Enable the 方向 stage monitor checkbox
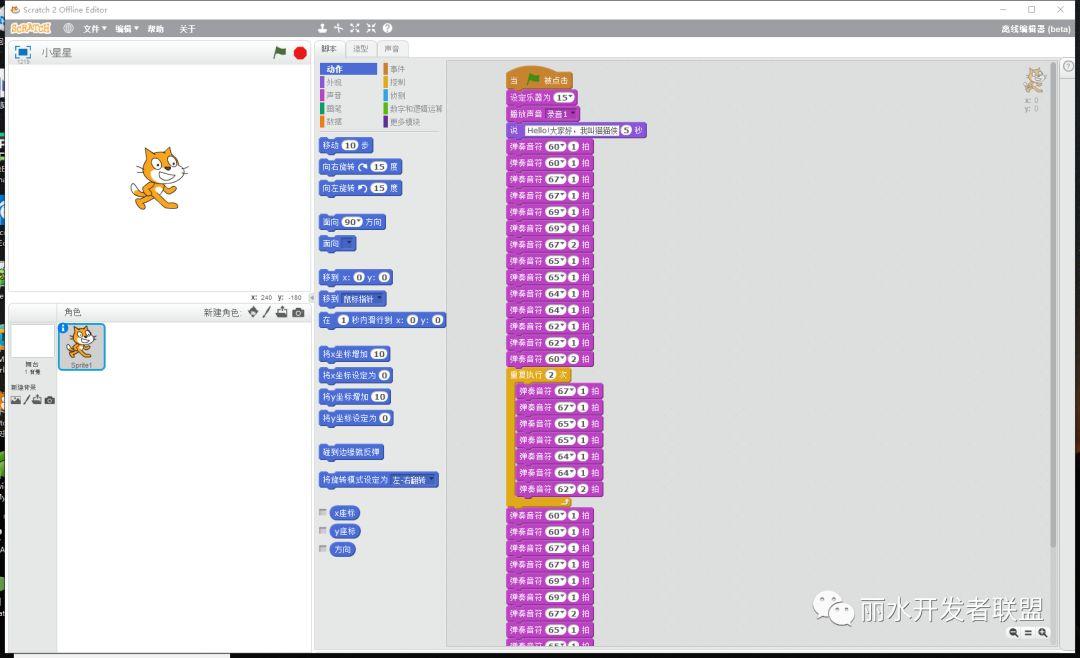 click(322, 548)
